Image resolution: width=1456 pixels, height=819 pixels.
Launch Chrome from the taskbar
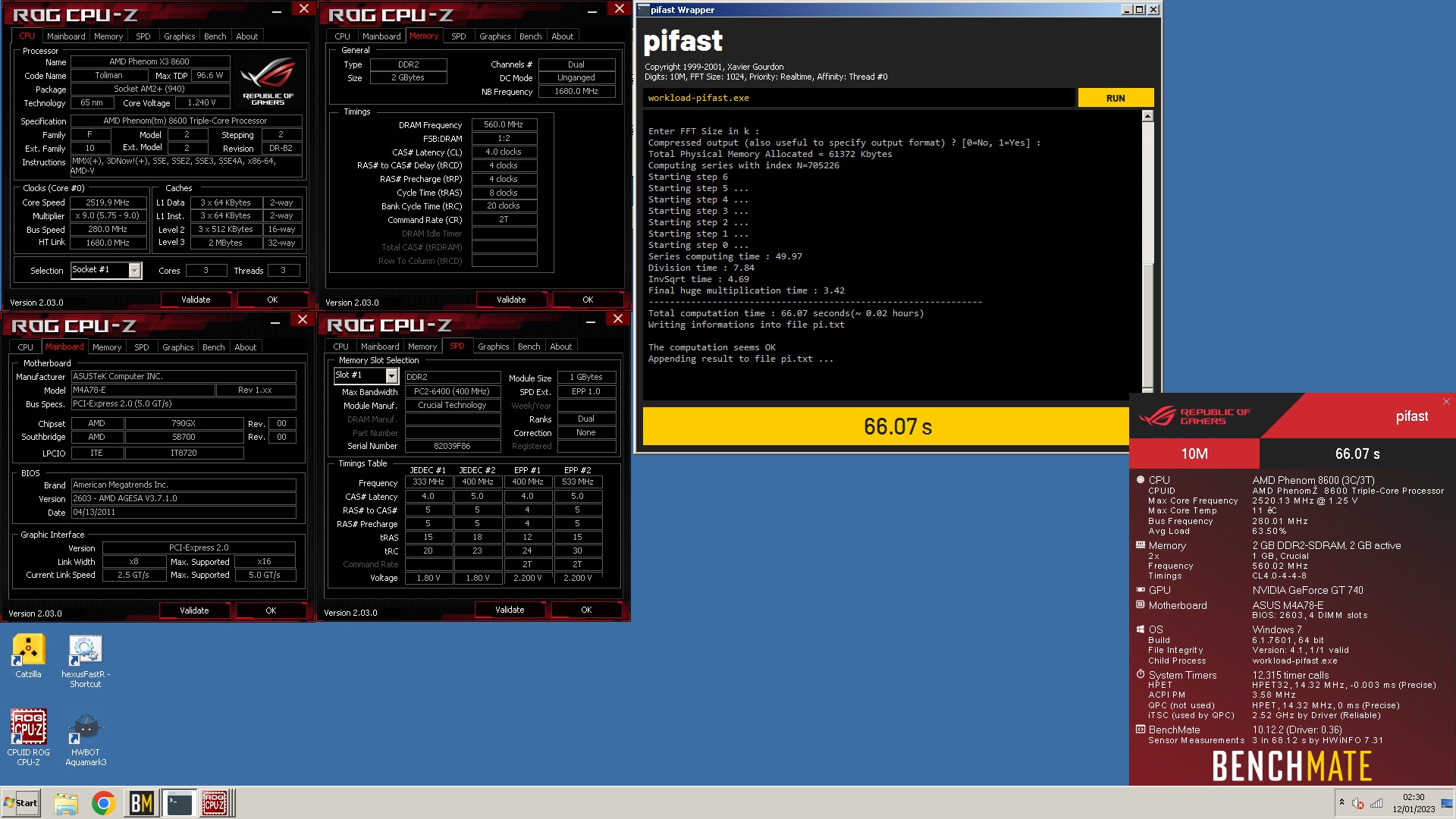pyautogui.click(x=103, y=803)
